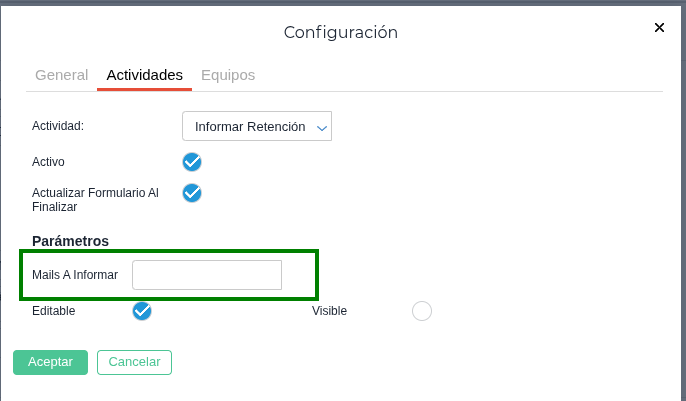Focus the Mails A Informar text field
The height and width of the screenshot is (401, 686).
(207, 275)
